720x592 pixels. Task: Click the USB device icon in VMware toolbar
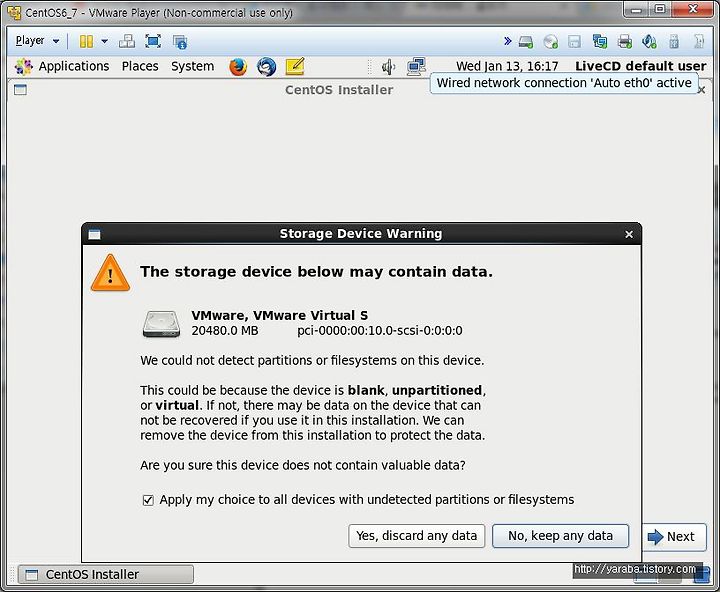pyautogui.click(x=674, y=42)
